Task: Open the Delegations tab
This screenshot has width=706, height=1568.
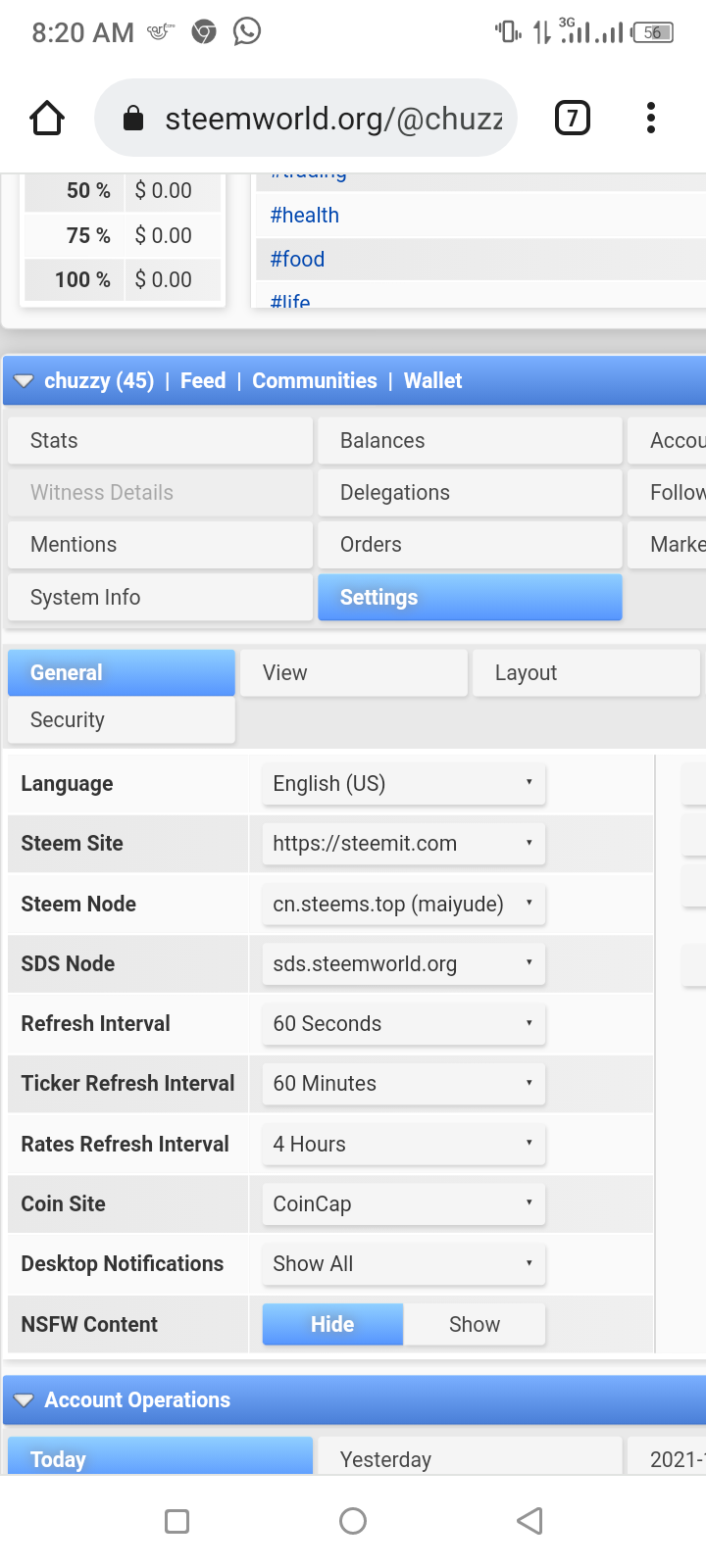Action: [470, 493]
